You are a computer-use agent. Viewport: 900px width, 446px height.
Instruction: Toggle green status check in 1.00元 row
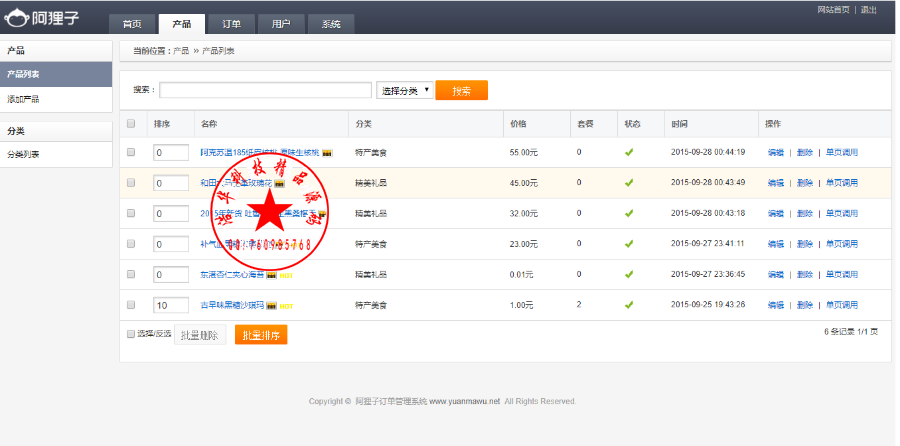tap(629, 305)
